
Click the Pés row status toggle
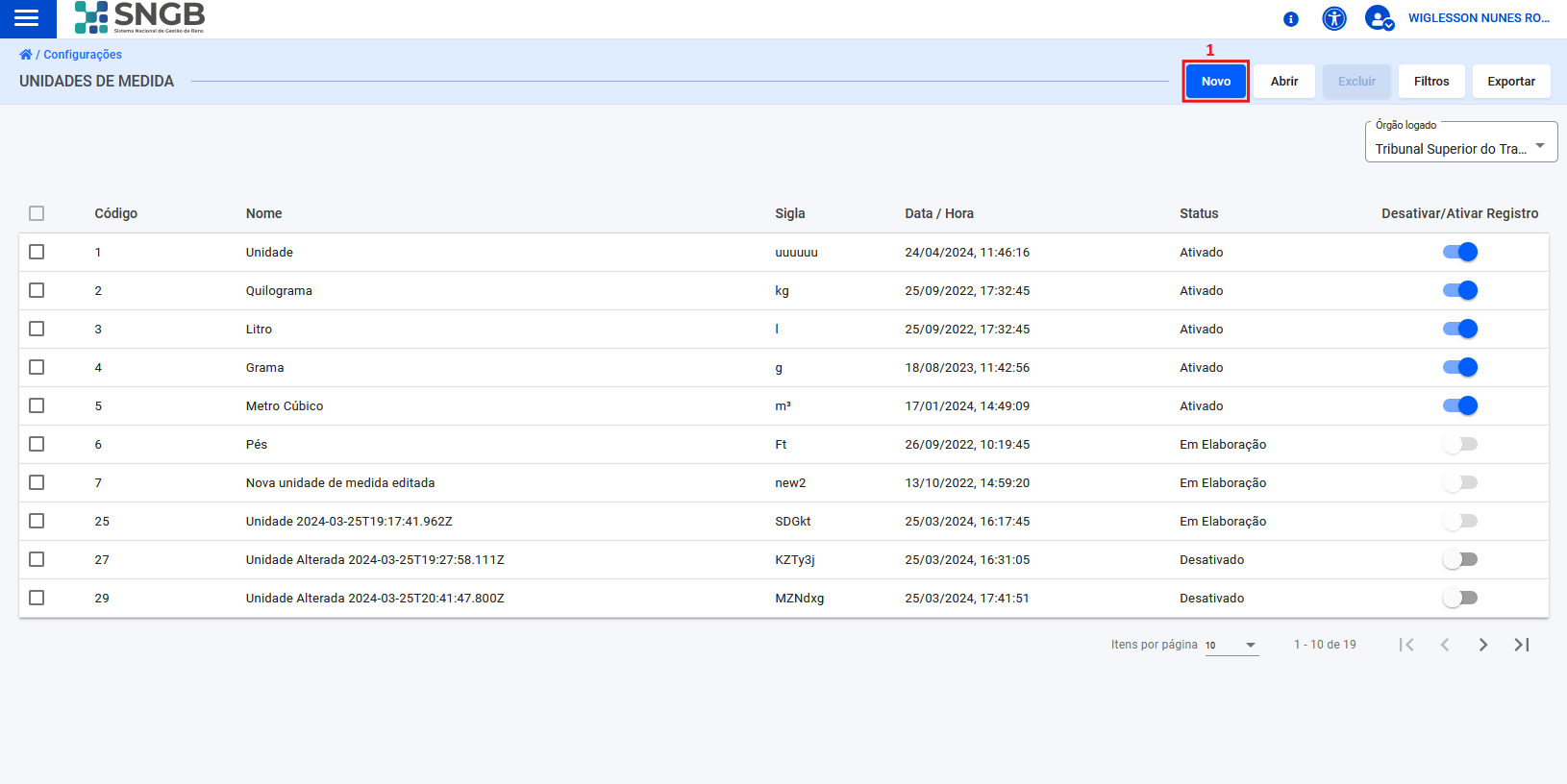tap(1460, 444)
